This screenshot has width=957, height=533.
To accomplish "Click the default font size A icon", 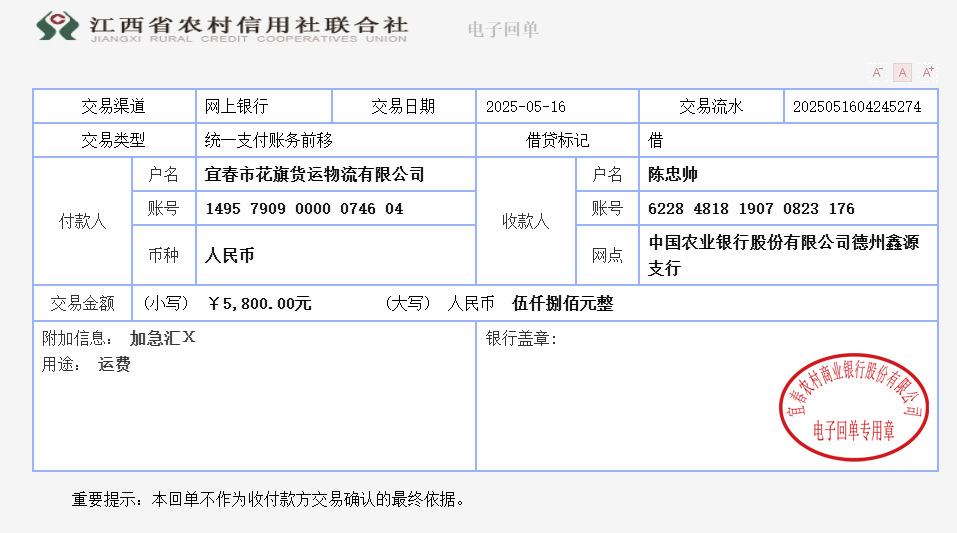I will click(x=902, y=73).
